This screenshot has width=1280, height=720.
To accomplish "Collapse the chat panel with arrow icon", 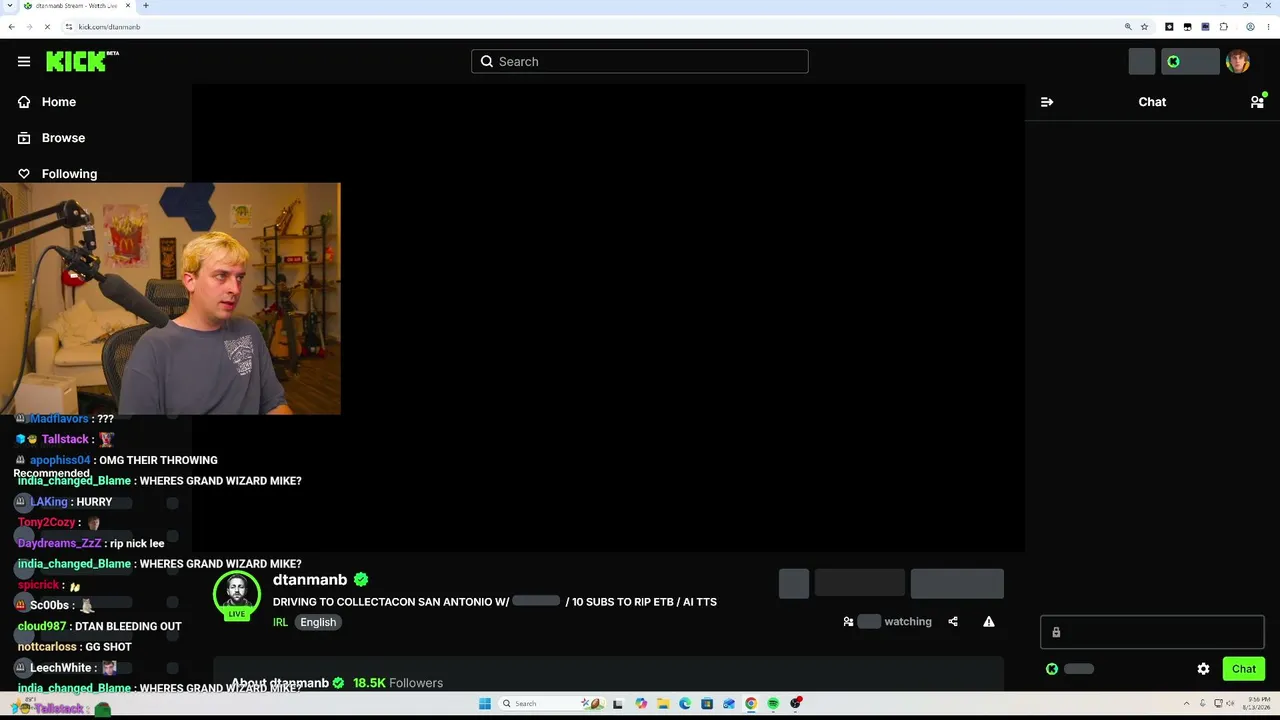I will tap(1047, 102).
